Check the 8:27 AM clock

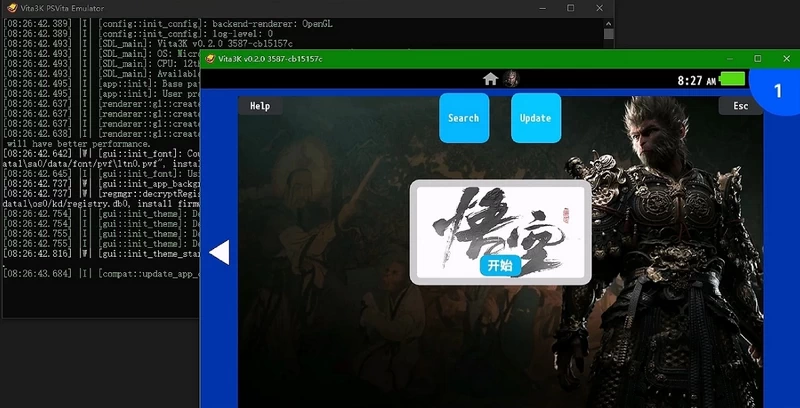(696, 80)
